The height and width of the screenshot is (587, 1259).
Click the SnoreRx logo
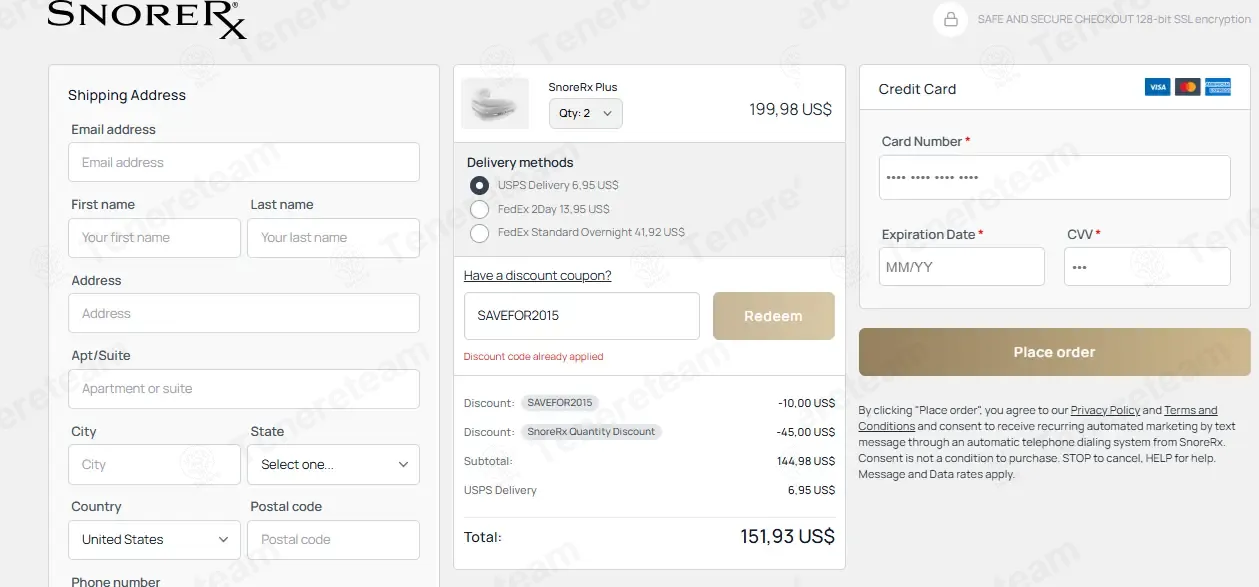147,19
